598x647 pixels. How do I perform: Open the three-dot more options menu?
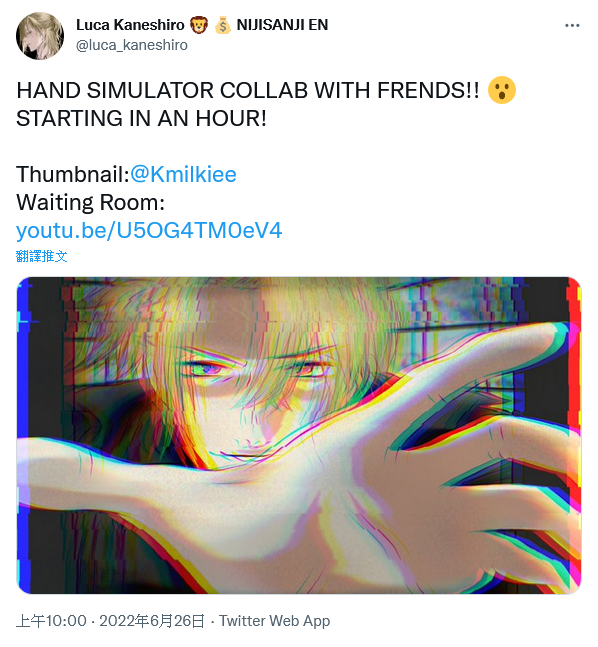[x=572, y=26]
